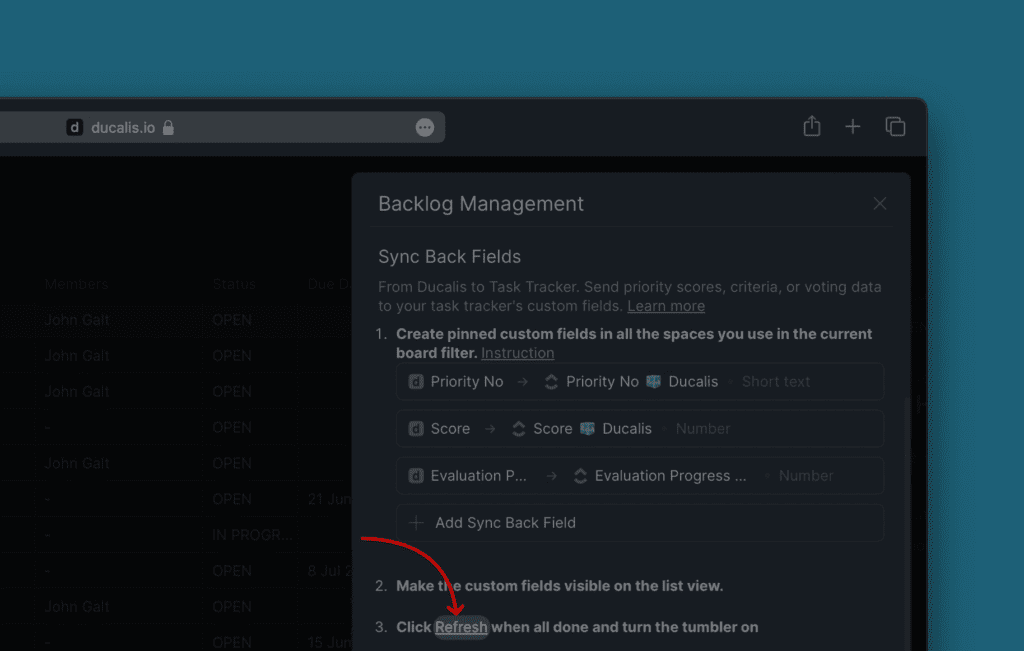Image resolution: width=1024 pixels, height=651 pixels.
Task: Click the Status column header
Action: (233, 285)
